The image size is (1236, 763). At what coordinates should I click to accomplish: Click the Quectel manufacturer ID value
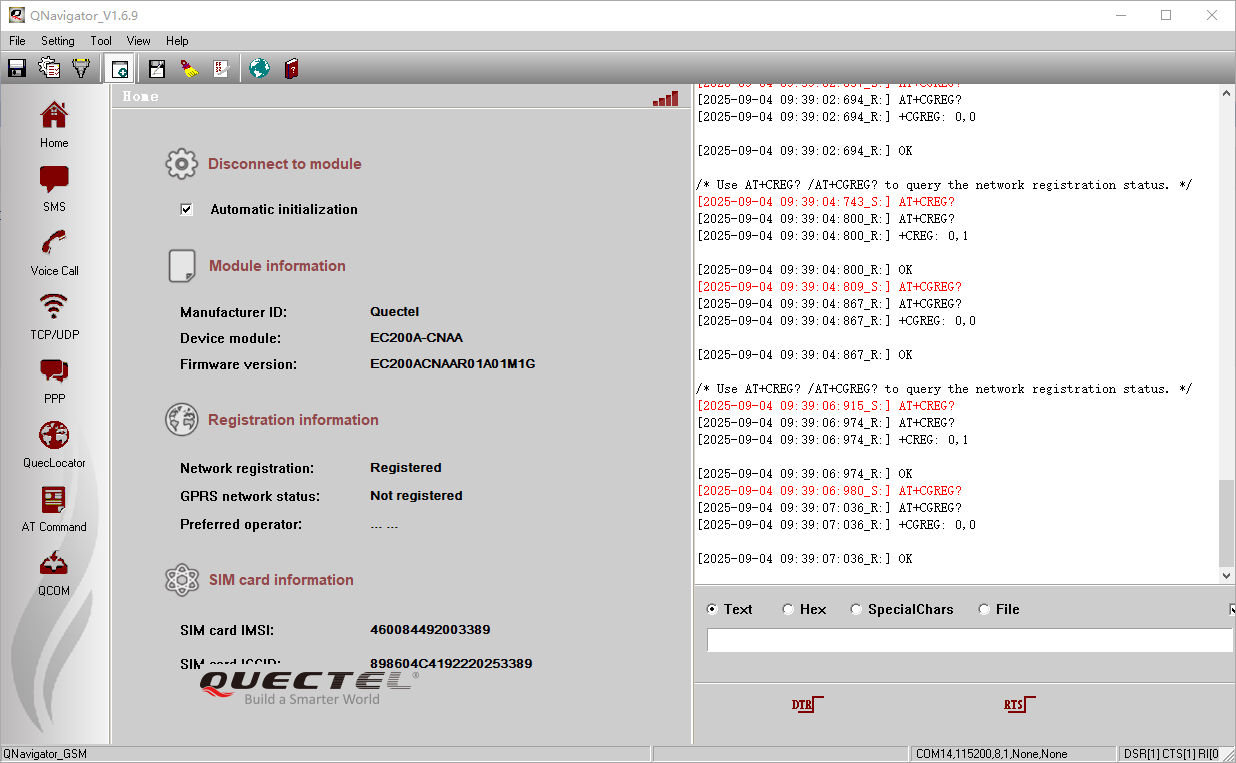[x=395, y=312]
